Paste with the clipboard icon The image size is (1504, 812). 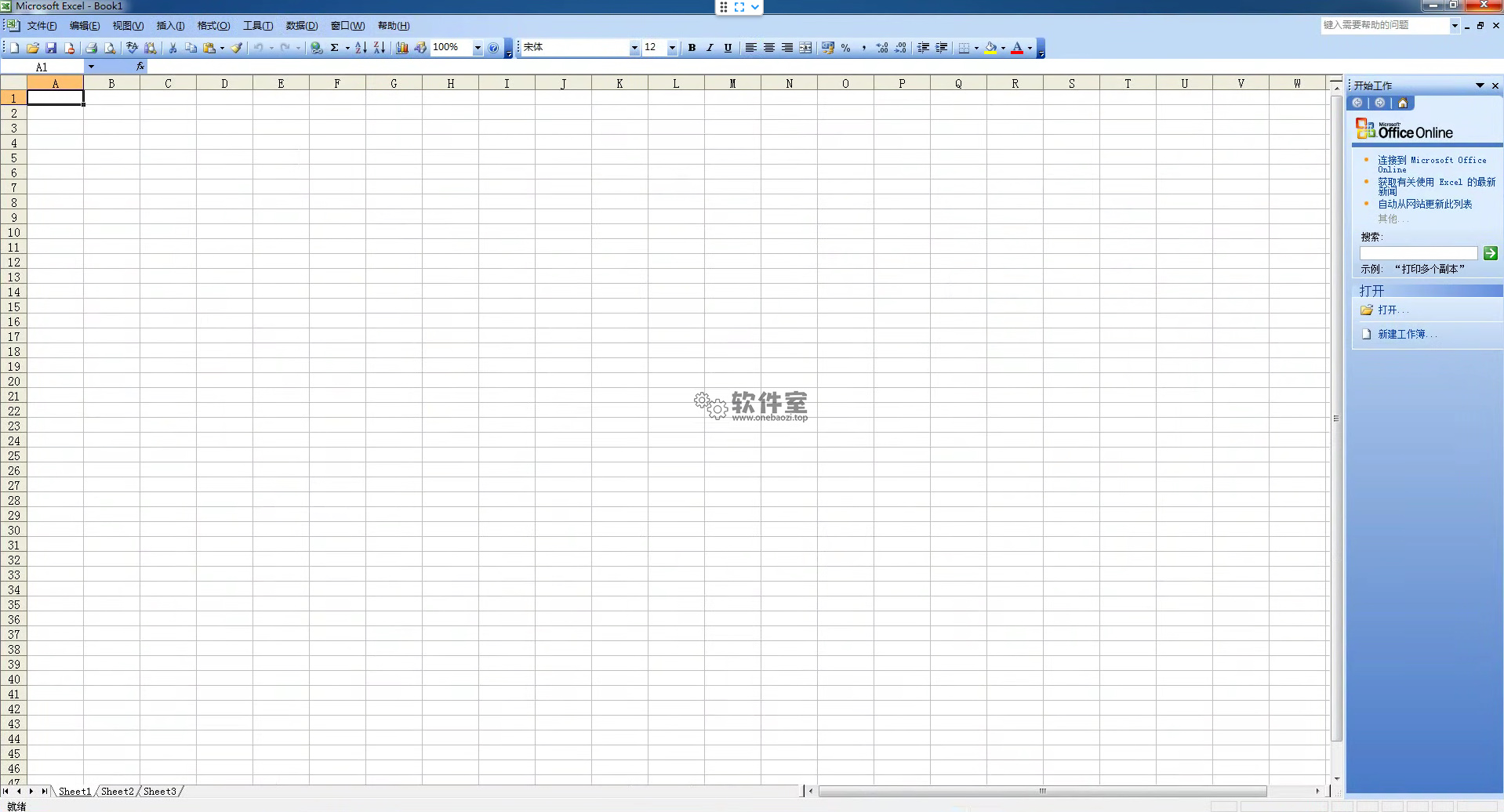click(209, 48)
